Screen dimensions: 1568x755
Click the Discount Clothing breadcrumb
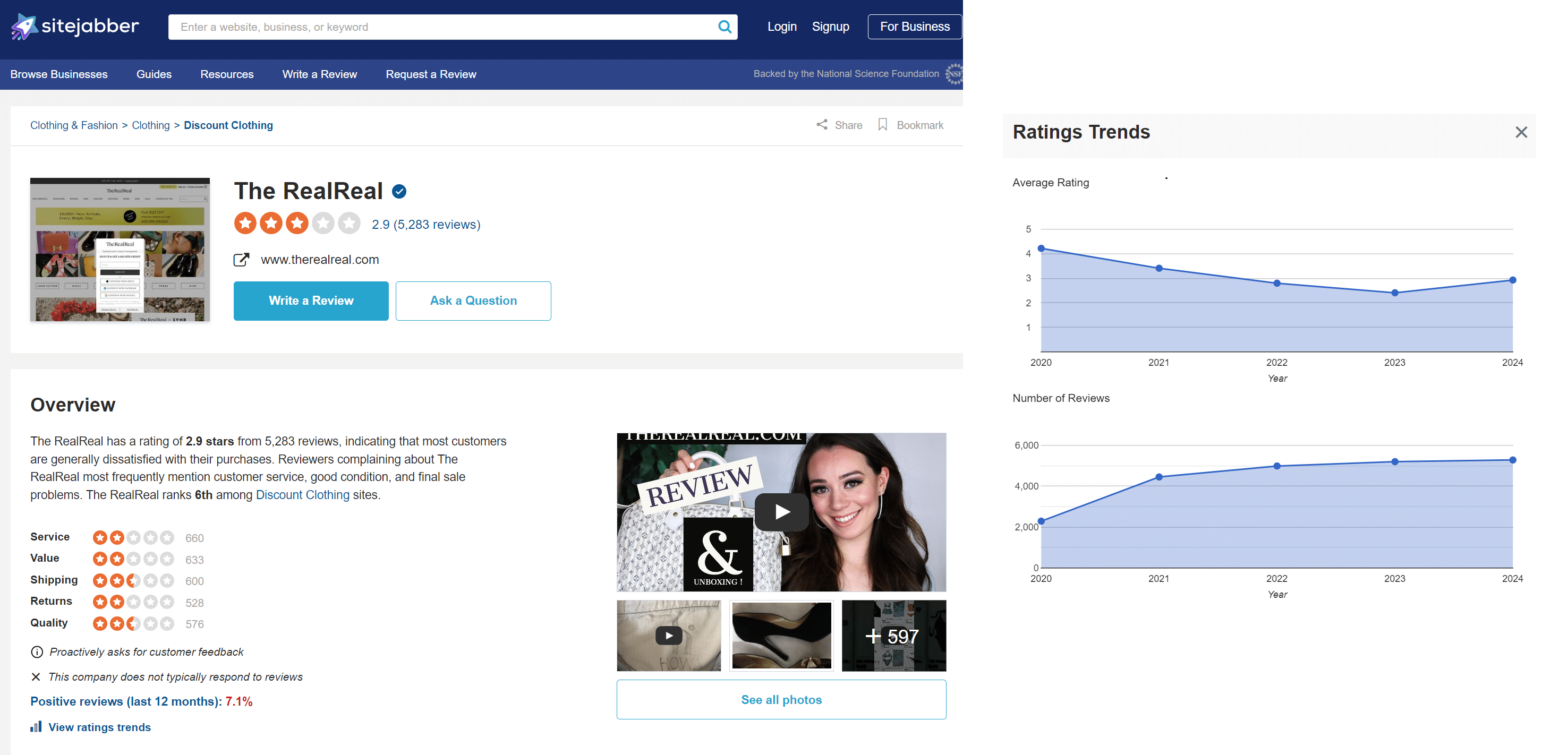coord(228,125)
